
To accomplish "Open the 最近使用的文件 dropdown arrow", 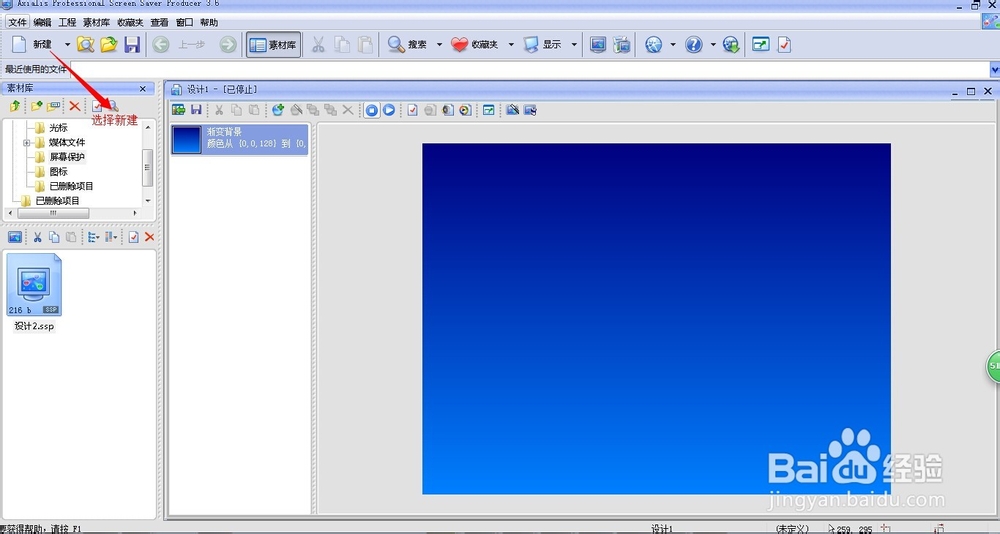I will [x=995, y=69].
